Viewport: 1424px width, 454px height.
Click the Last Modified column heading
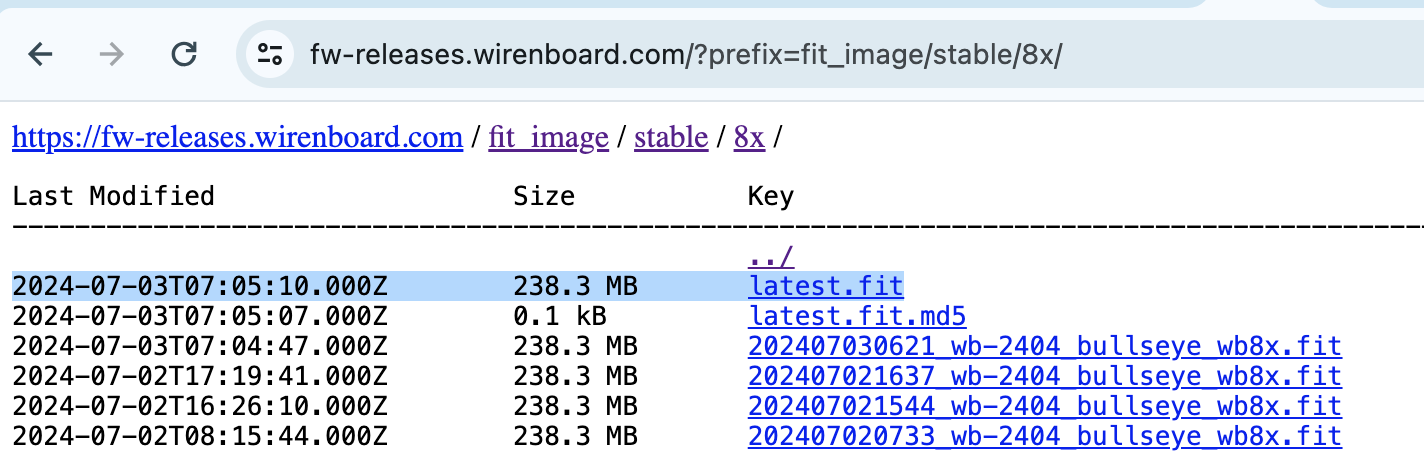pos(113,196)
